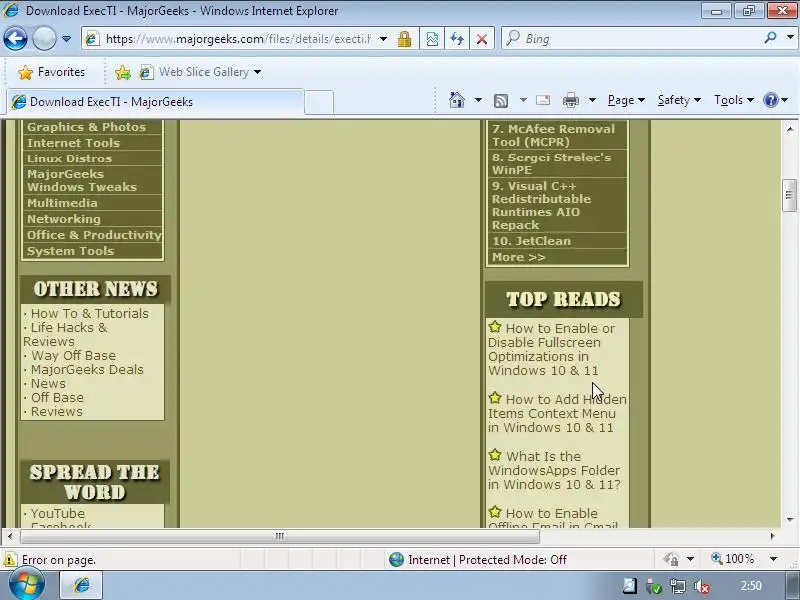View the security lock icon report

click(405, 39)
